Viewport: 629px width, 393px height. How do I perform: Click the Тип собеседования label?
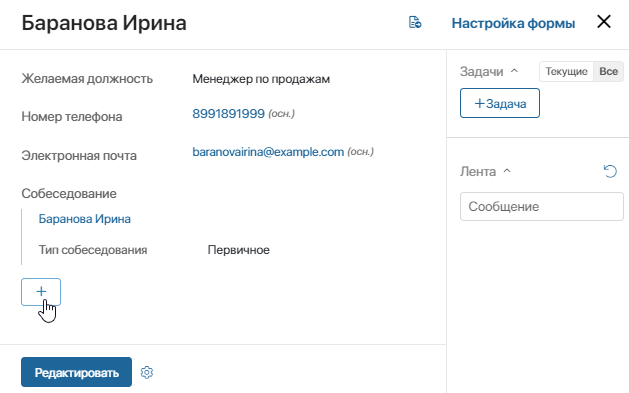pos(93,250)
